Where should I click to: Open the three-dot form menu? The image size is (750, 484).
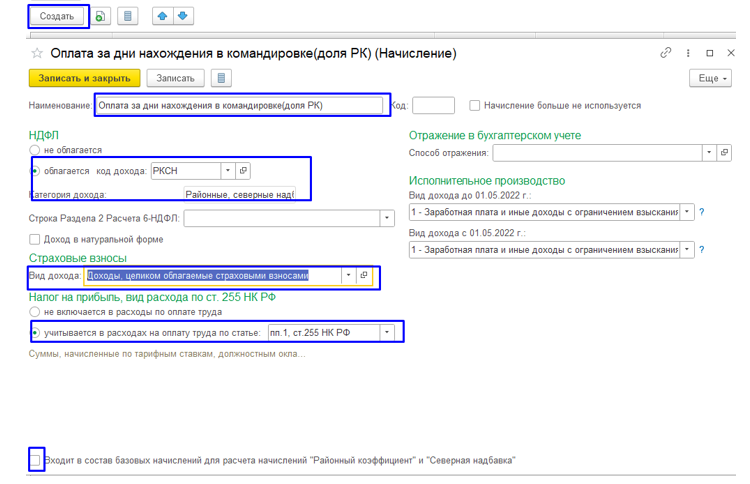(688, 53)
